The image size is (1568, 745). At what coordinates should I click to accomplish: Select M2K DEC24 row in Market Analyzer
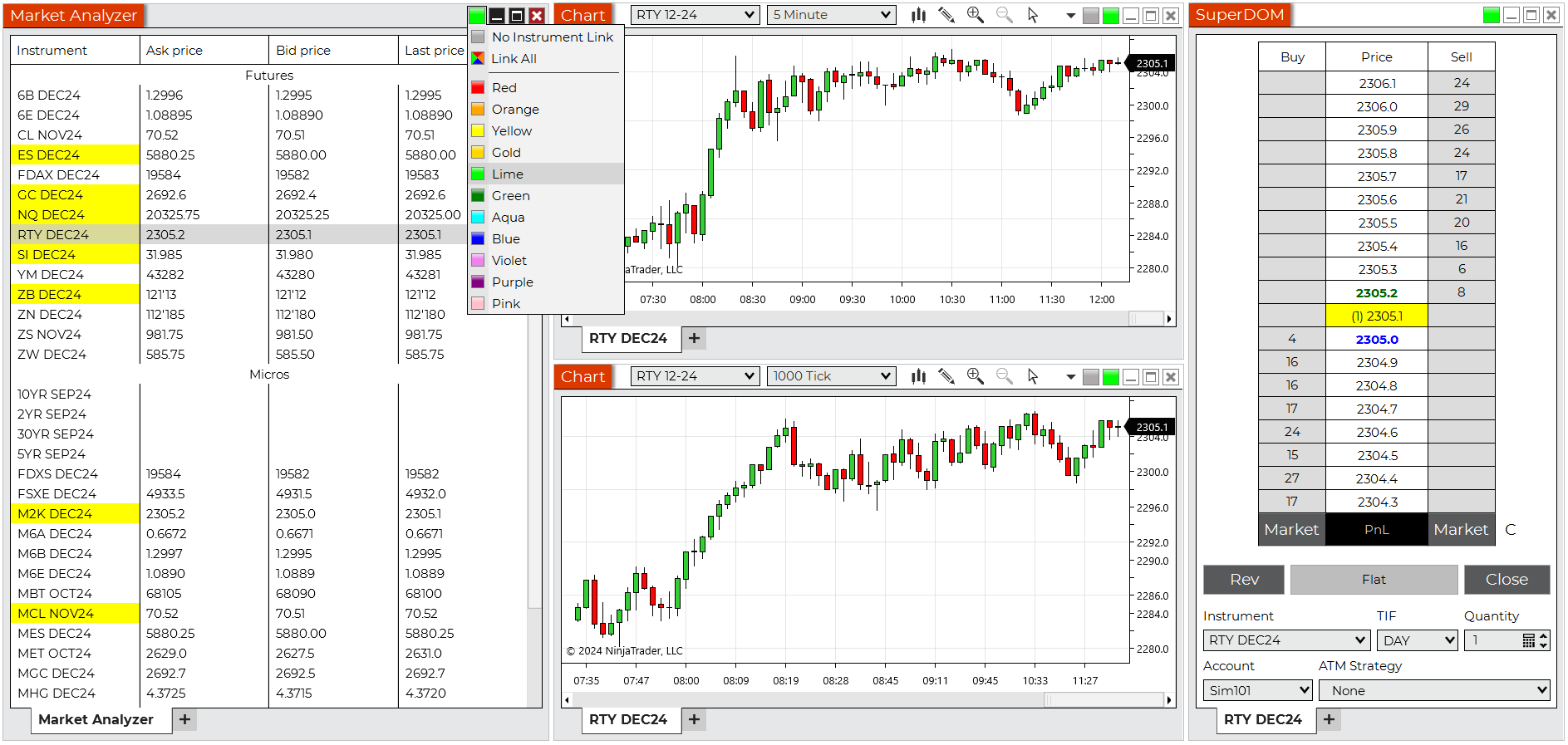(269, 513)
